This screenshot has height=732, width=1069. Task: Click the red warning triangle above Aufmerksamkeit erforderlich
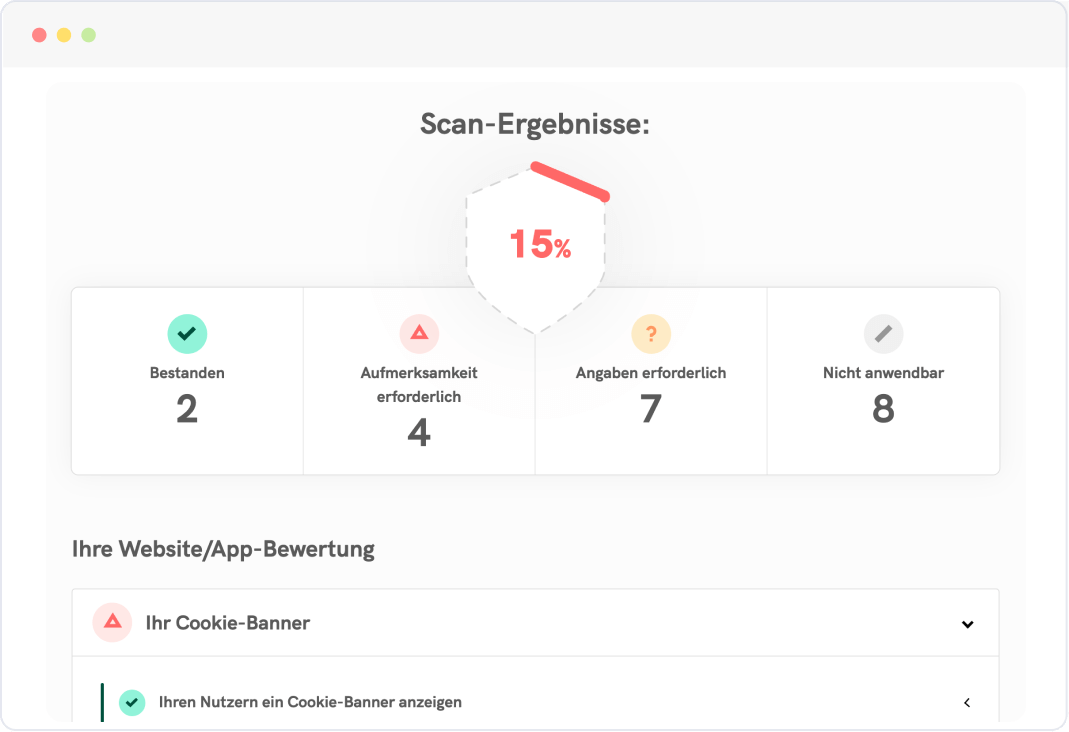pos(419,334)
